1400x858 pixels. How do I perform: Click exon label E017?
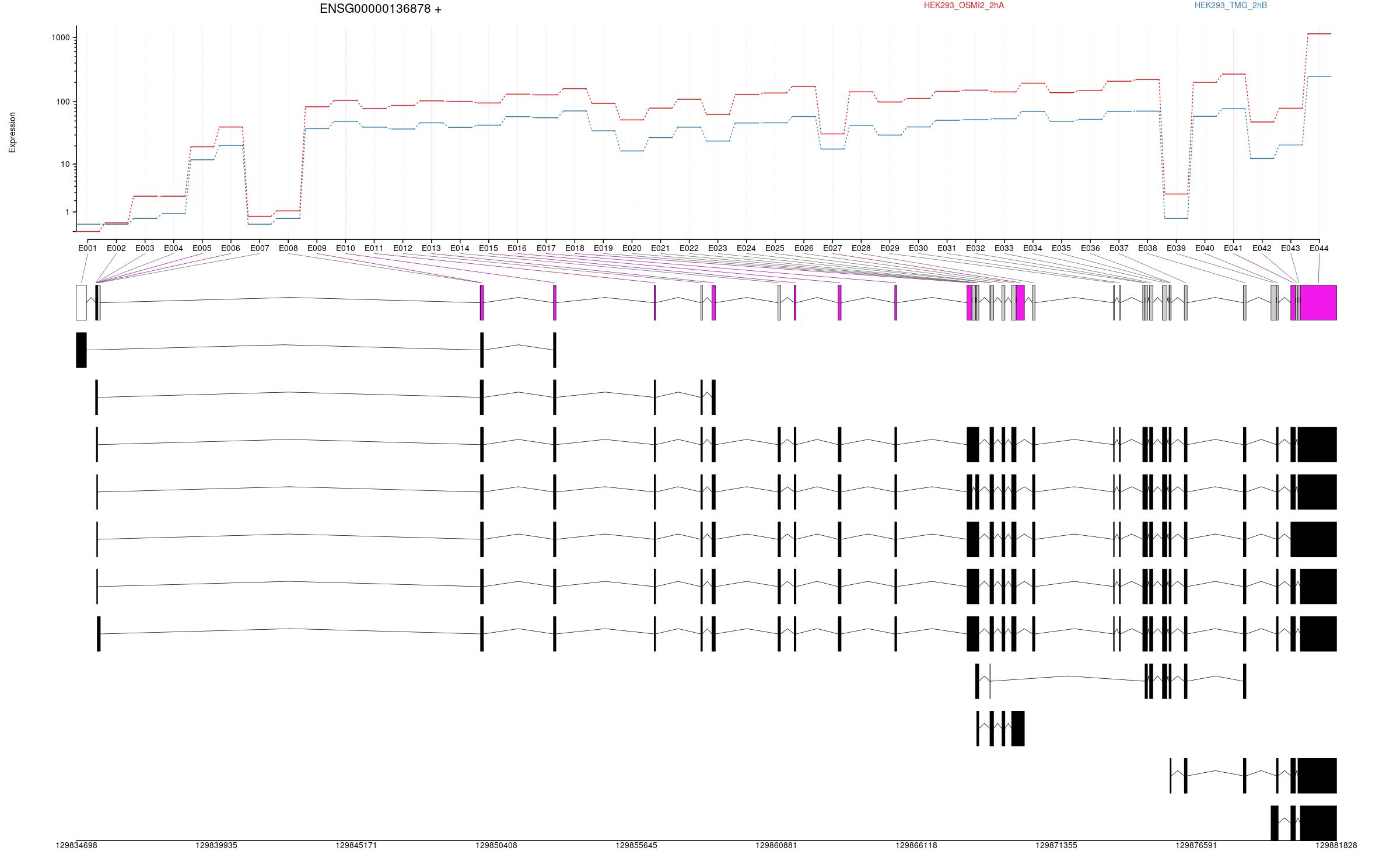click(x=546, y=248)
